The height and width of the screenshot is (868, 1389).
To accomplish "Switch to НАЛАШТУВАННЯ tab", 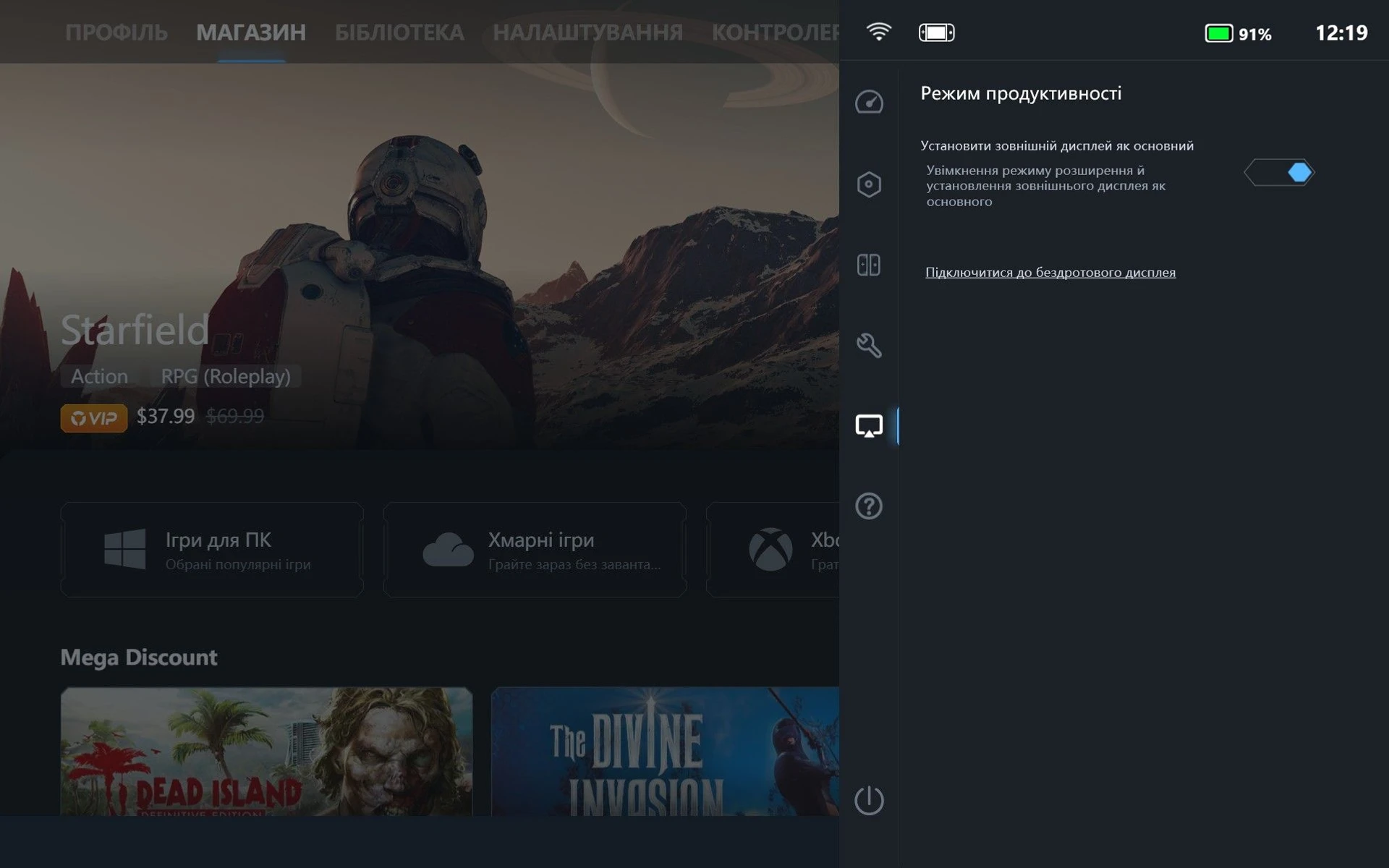I will click(587, 33).
